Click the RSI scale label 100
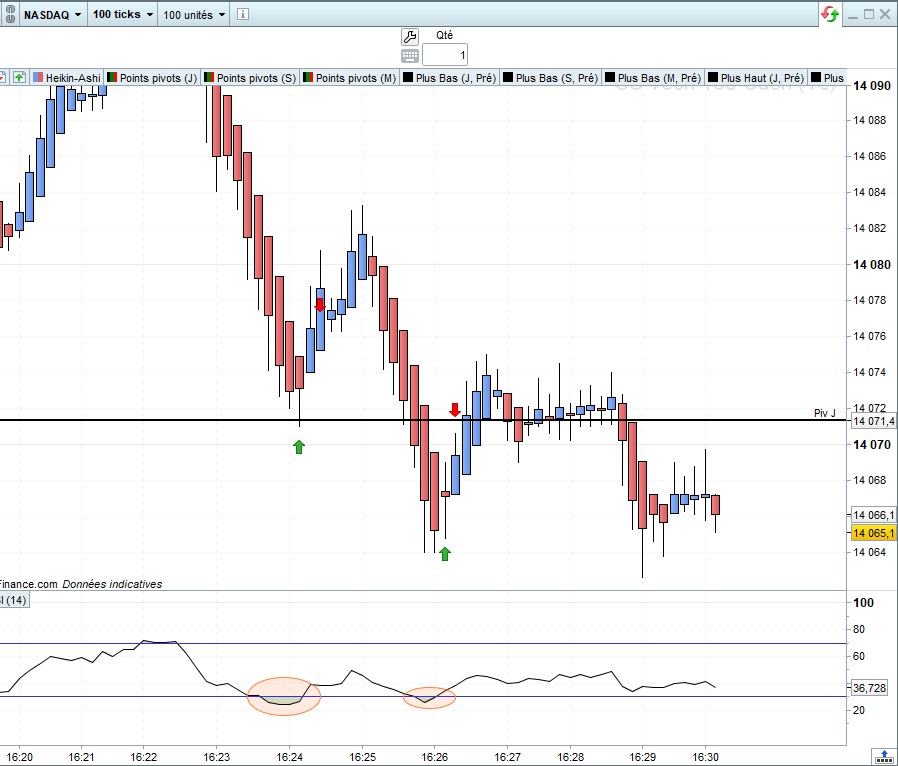Screen dimensions: 898x766 [x=863, y=602]
